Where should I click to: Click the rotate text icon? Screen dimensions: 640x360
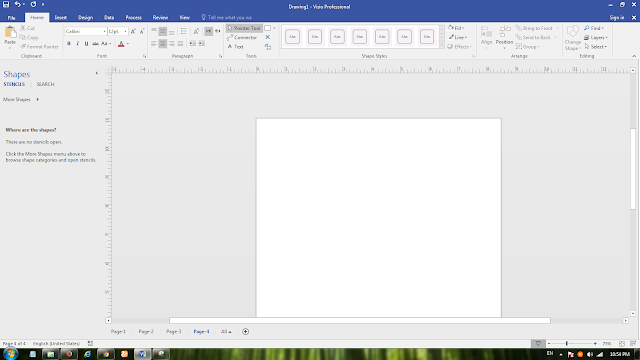pos(196,31)
